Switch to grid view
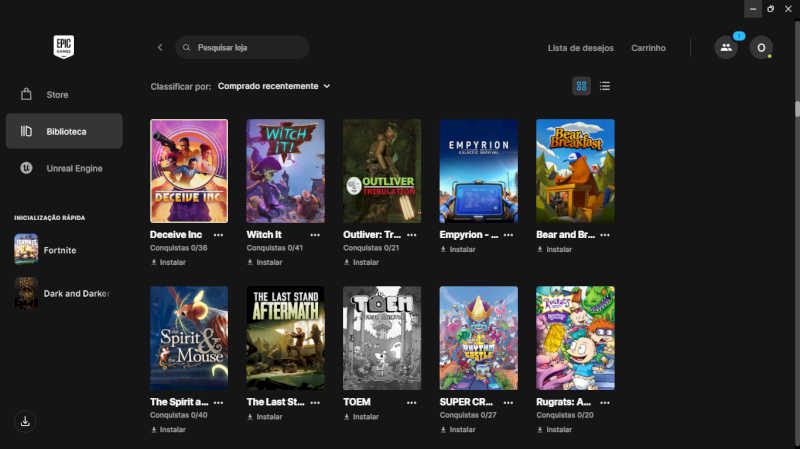 pos(581,86)
